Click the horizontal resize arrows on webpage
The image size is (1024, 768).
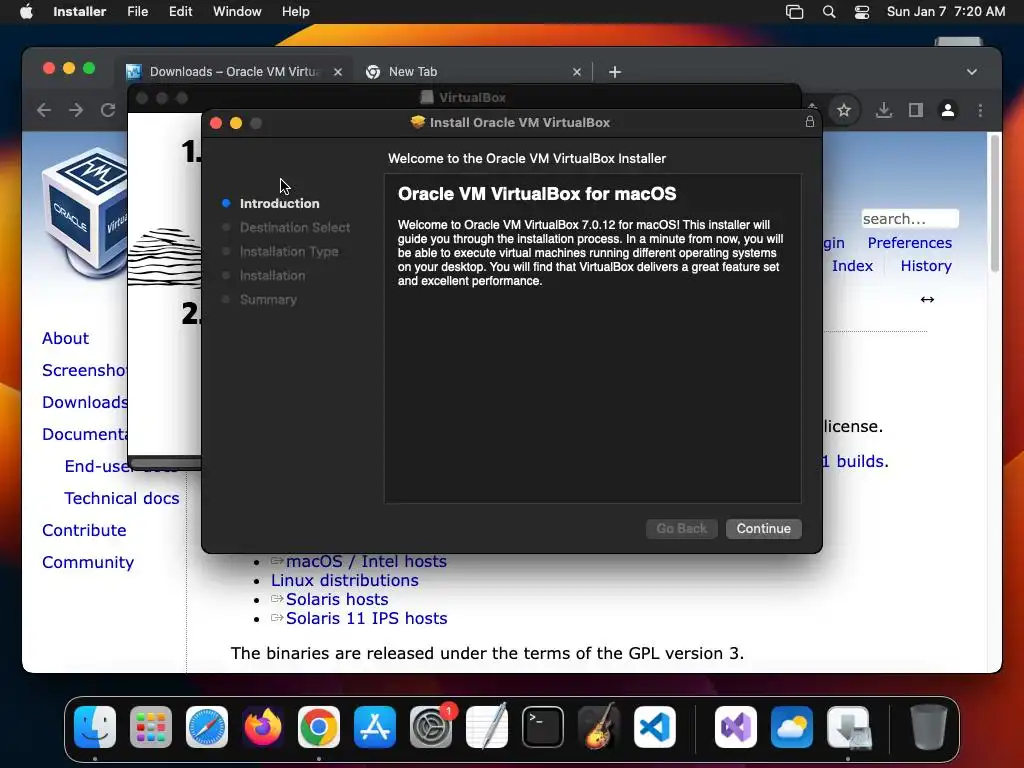click(927, 300)
